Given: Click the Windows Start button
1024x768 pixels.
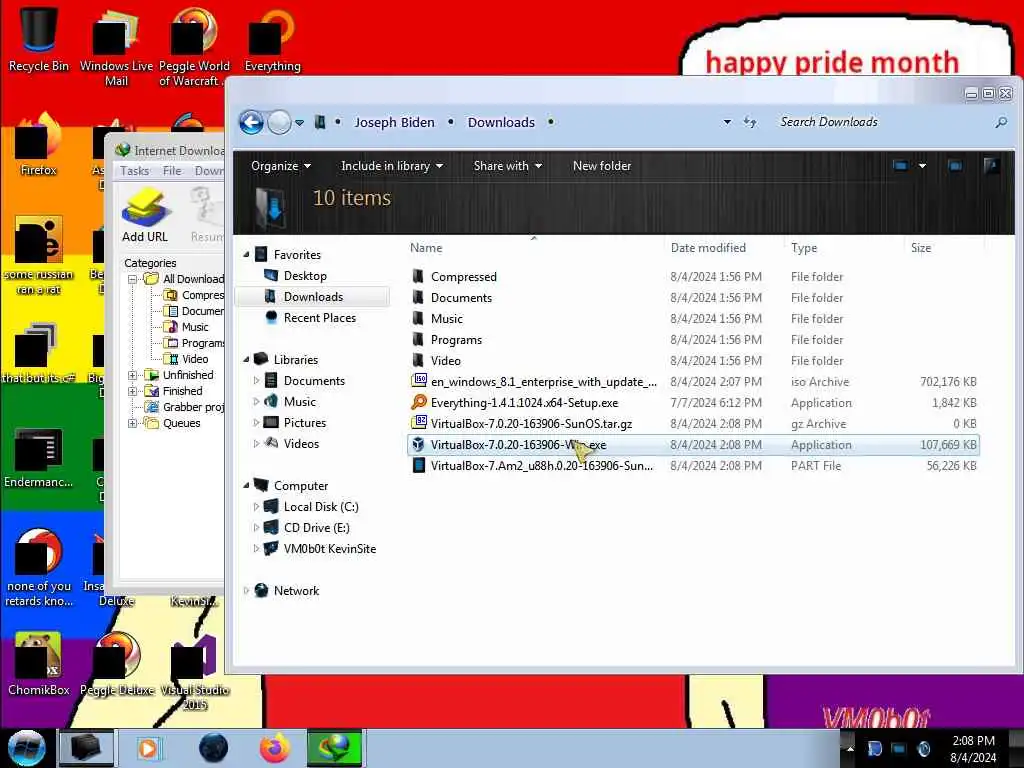Looking at the screenshot, I should coord(26,748).
